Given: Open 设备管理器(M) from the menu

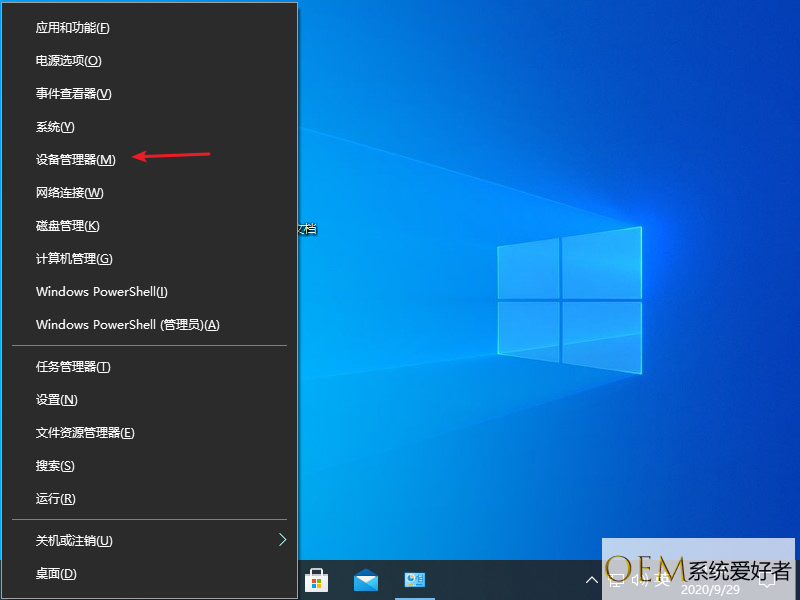Looking at the screenshot, I should pos(76,160).
